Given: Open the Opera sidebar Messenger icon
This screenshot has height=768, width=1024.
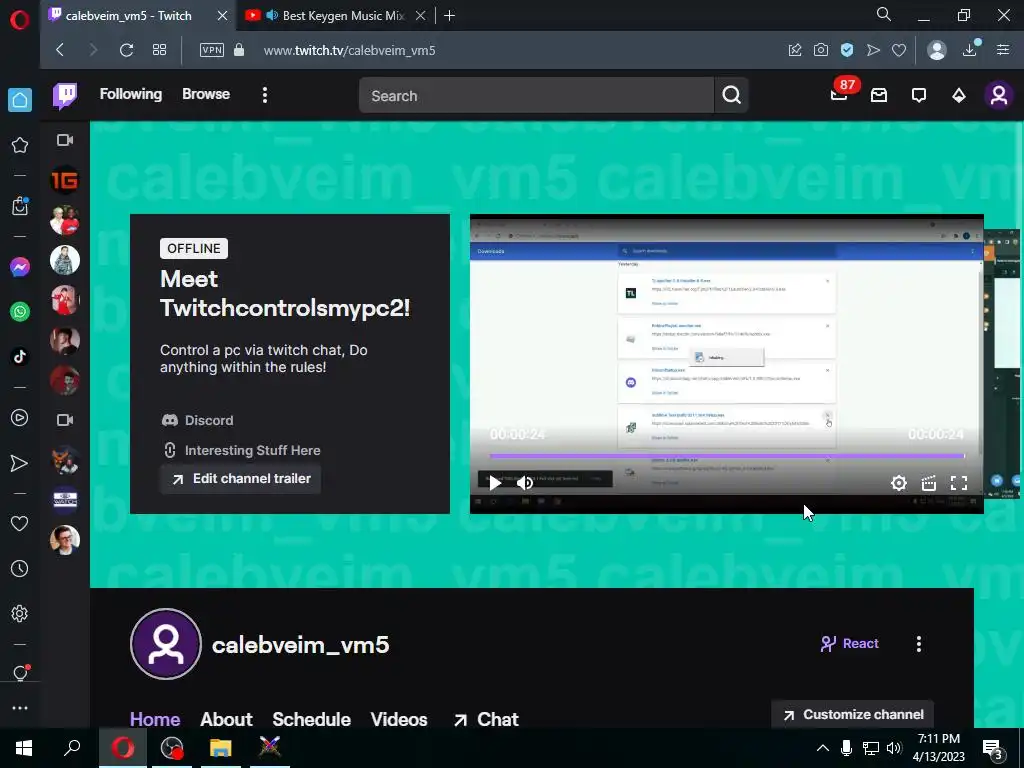Looking at the screenshot, I should [x=20, y=267].
